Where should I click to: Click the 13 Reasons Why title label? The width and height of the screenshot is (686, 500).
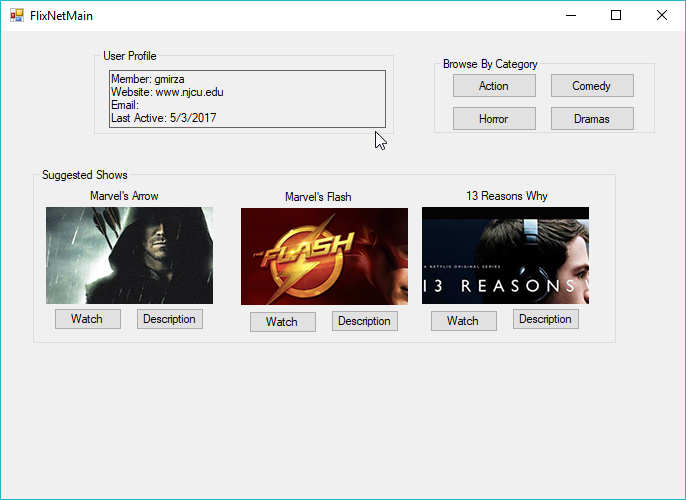pos(506,196)
